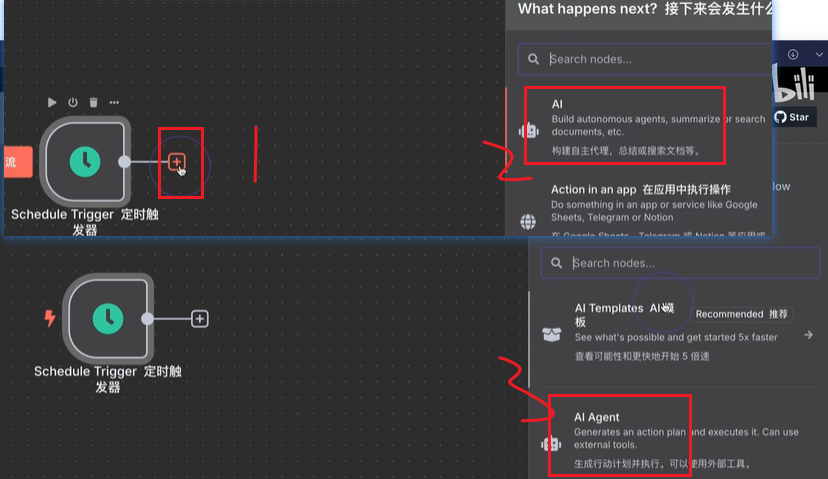Select the AI Agent node
The width and height of the screenshot is (828, 479).
(x=678, y=439)
